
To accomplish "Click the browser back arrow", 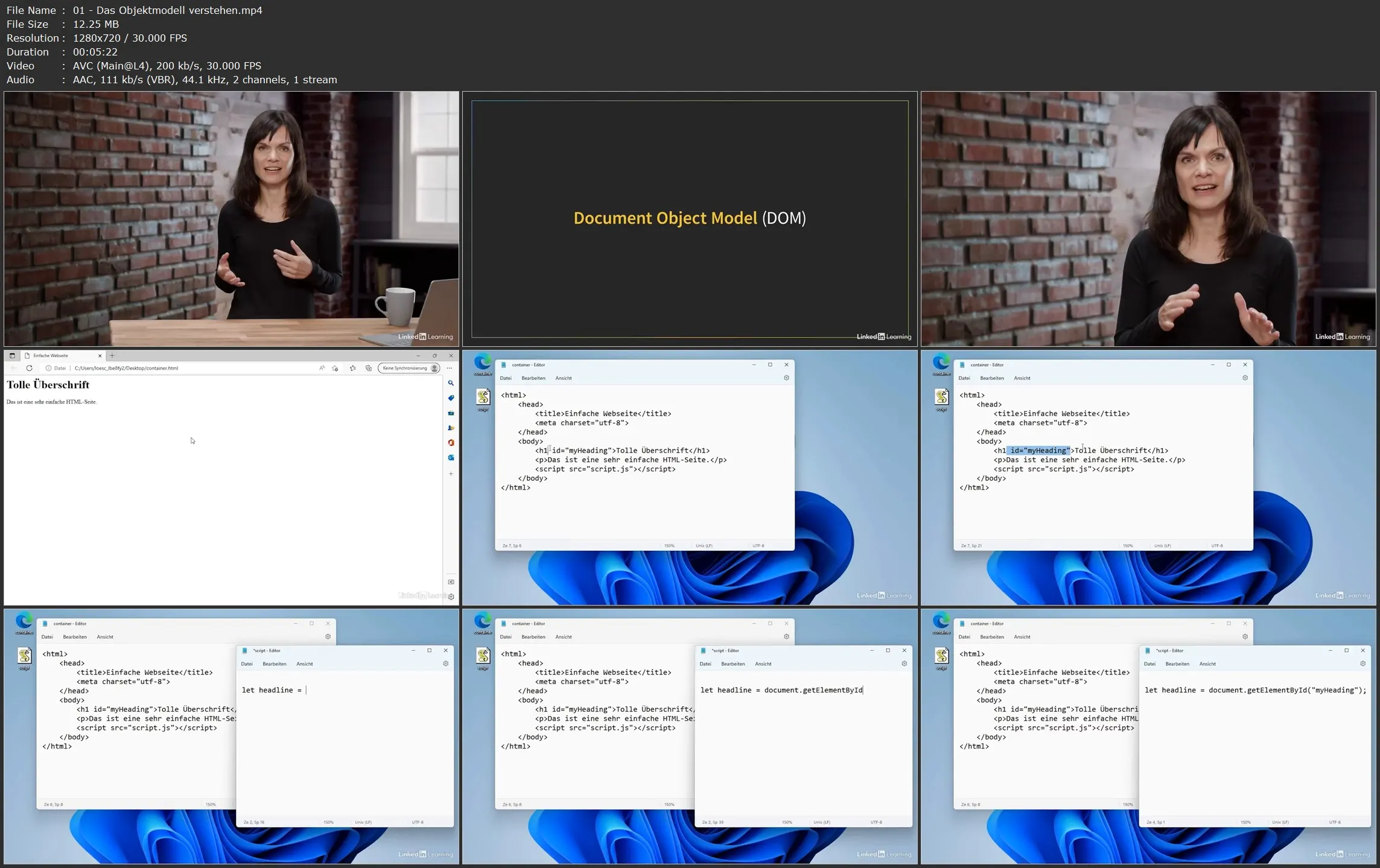I will pyautogui.click(x=14, y=368).
